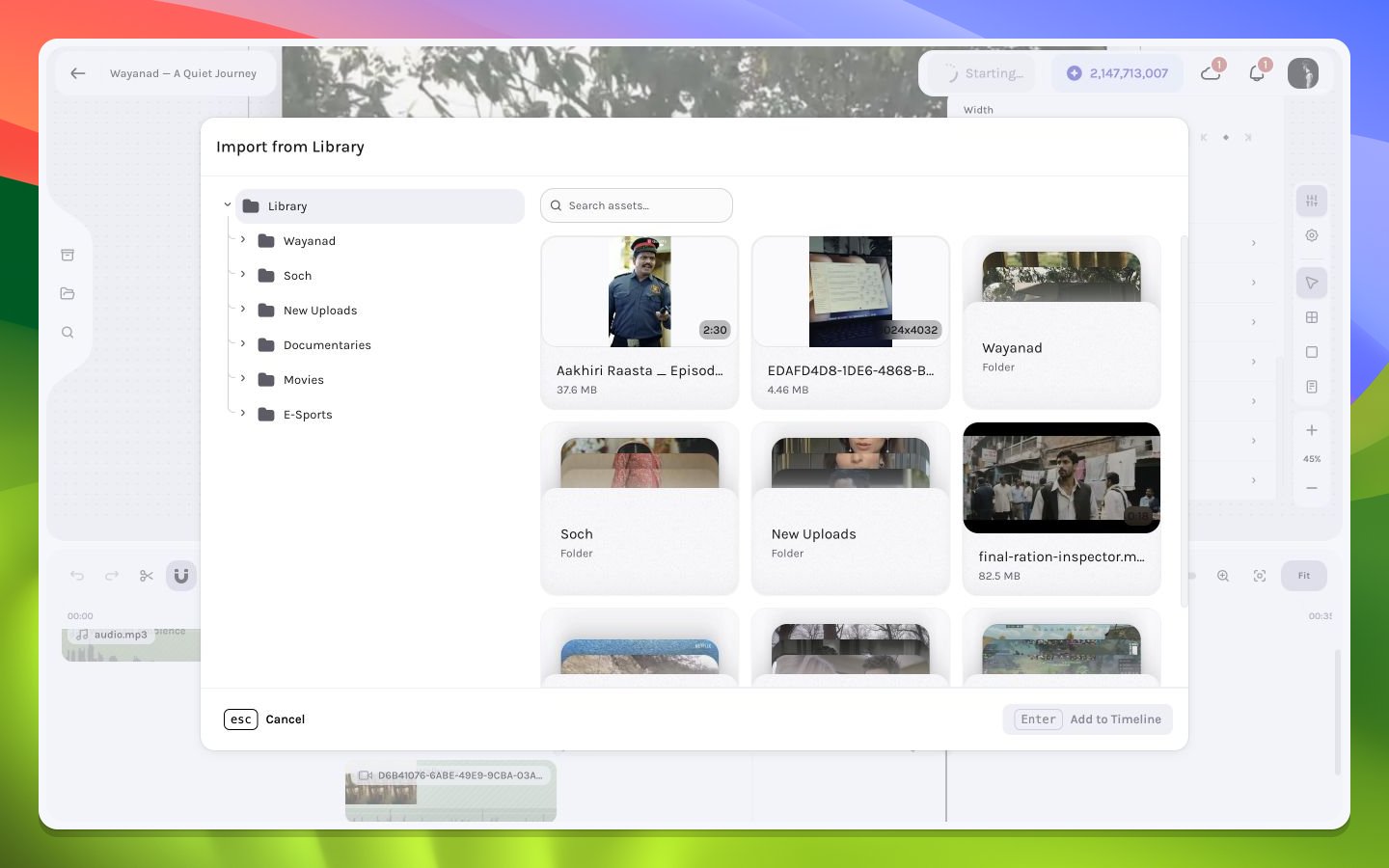The height and width of the screenshot is (868, 1389).
Task: Open the adjustments sliders icon on right toolbar
Action: click(1312, 201)
